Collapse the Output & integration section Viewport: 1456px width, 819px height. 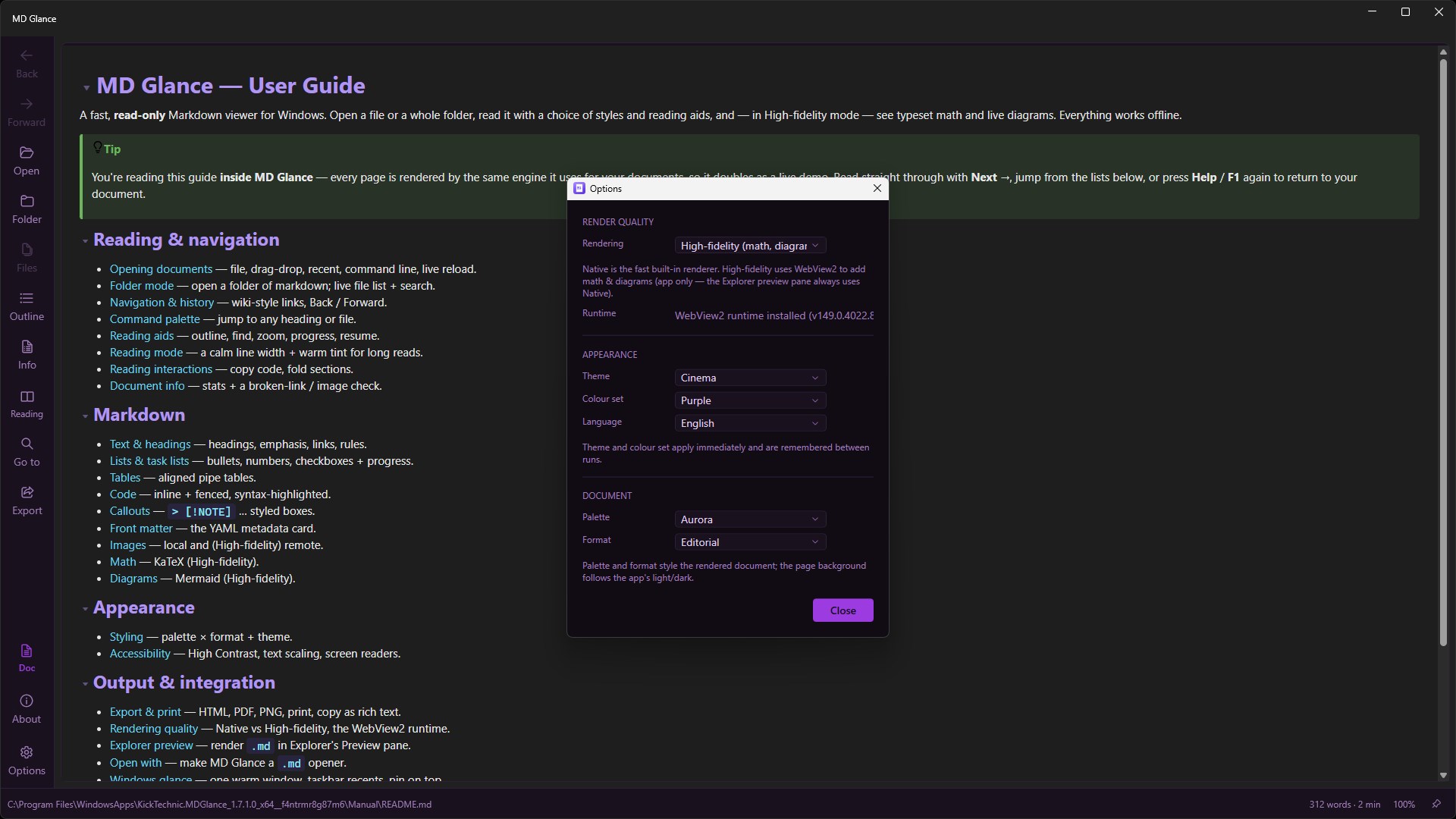click(85, 684)
